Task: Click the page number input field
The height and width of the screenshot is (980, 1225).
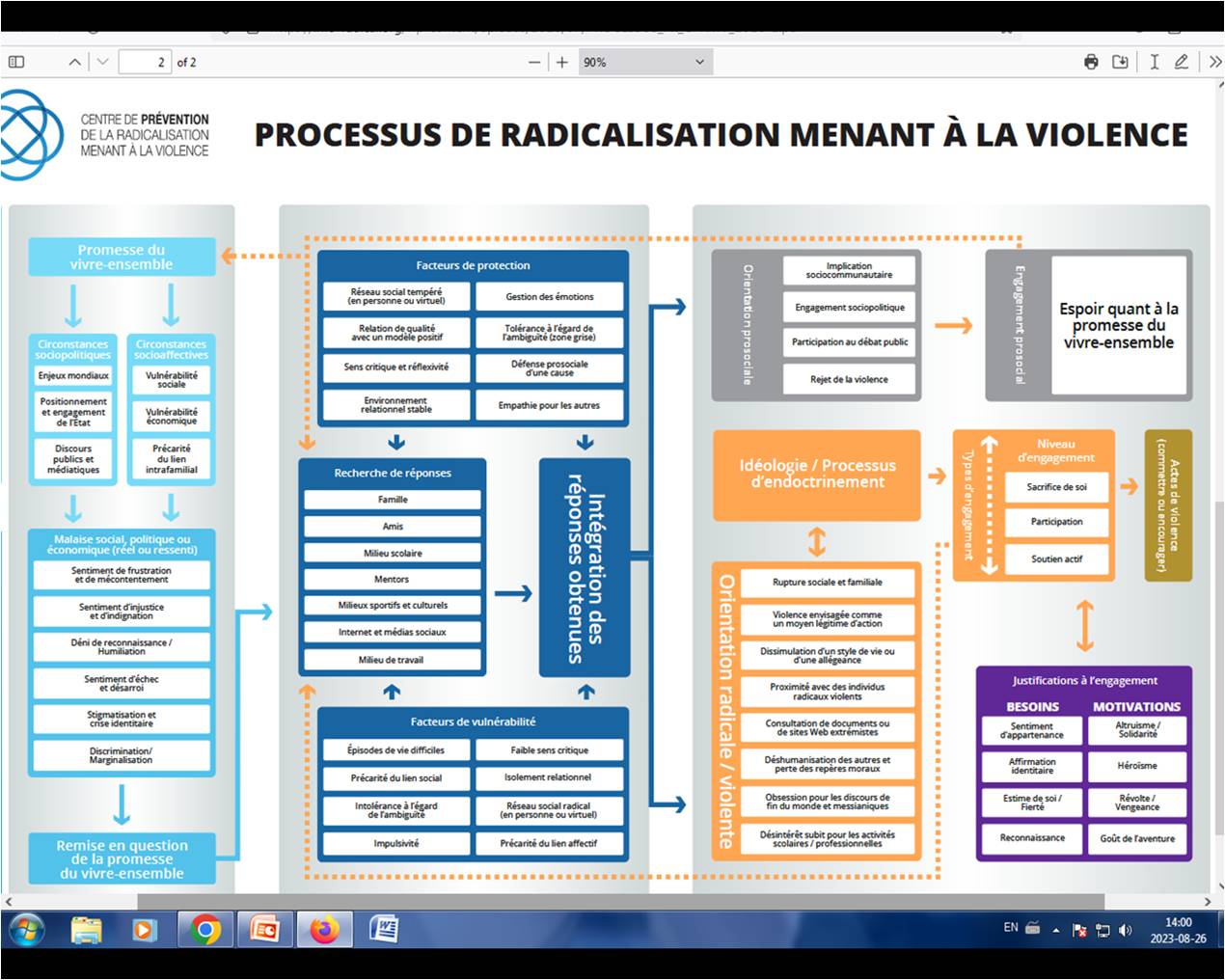Action: [145, 62]
